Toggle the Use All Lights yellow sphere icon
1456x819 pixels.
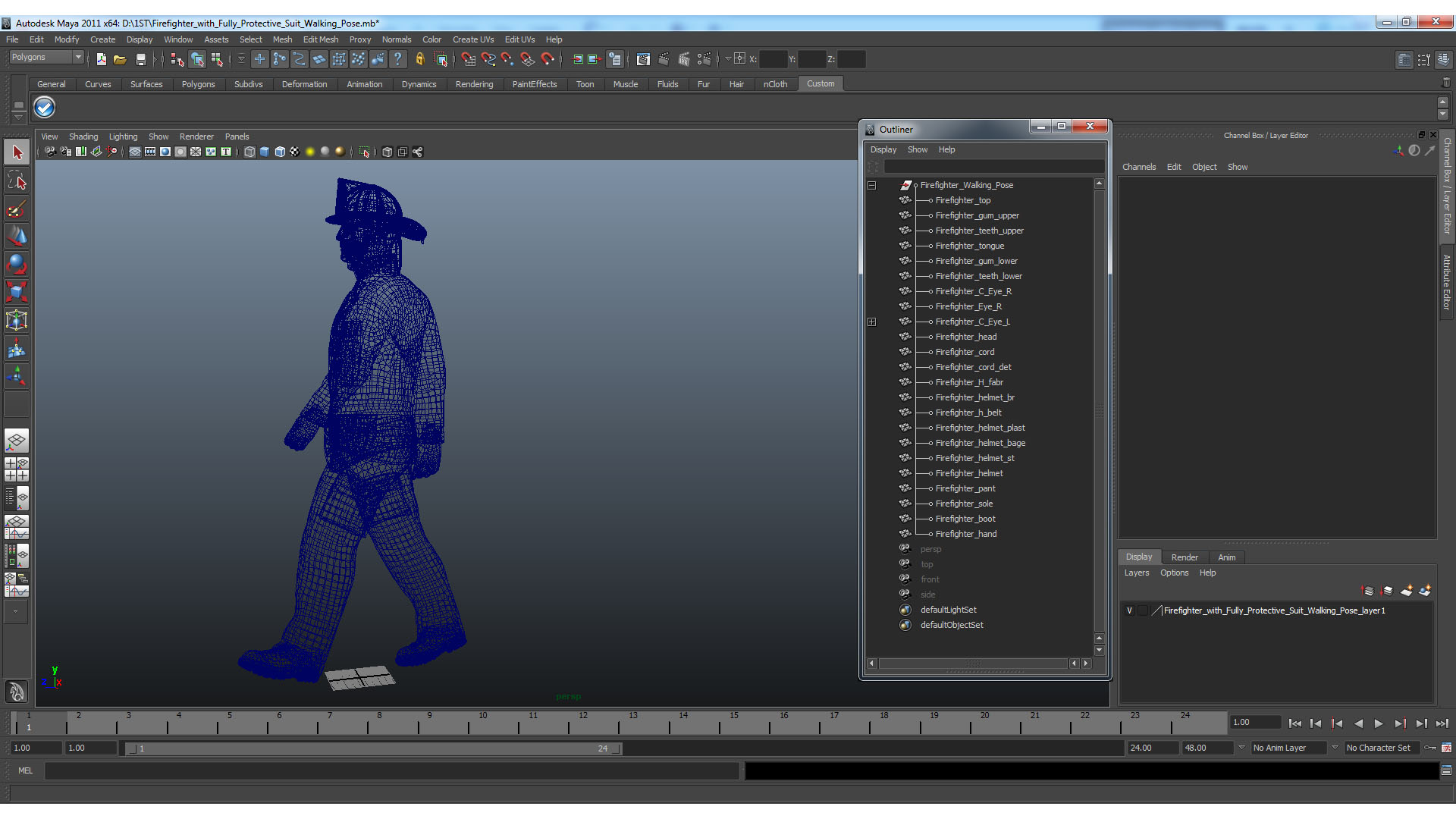(309, 152)
